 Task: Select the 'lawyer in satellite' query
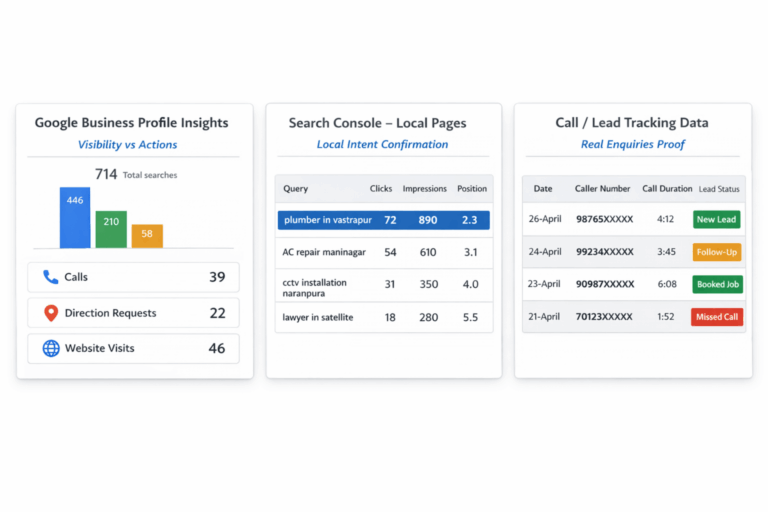317,317
